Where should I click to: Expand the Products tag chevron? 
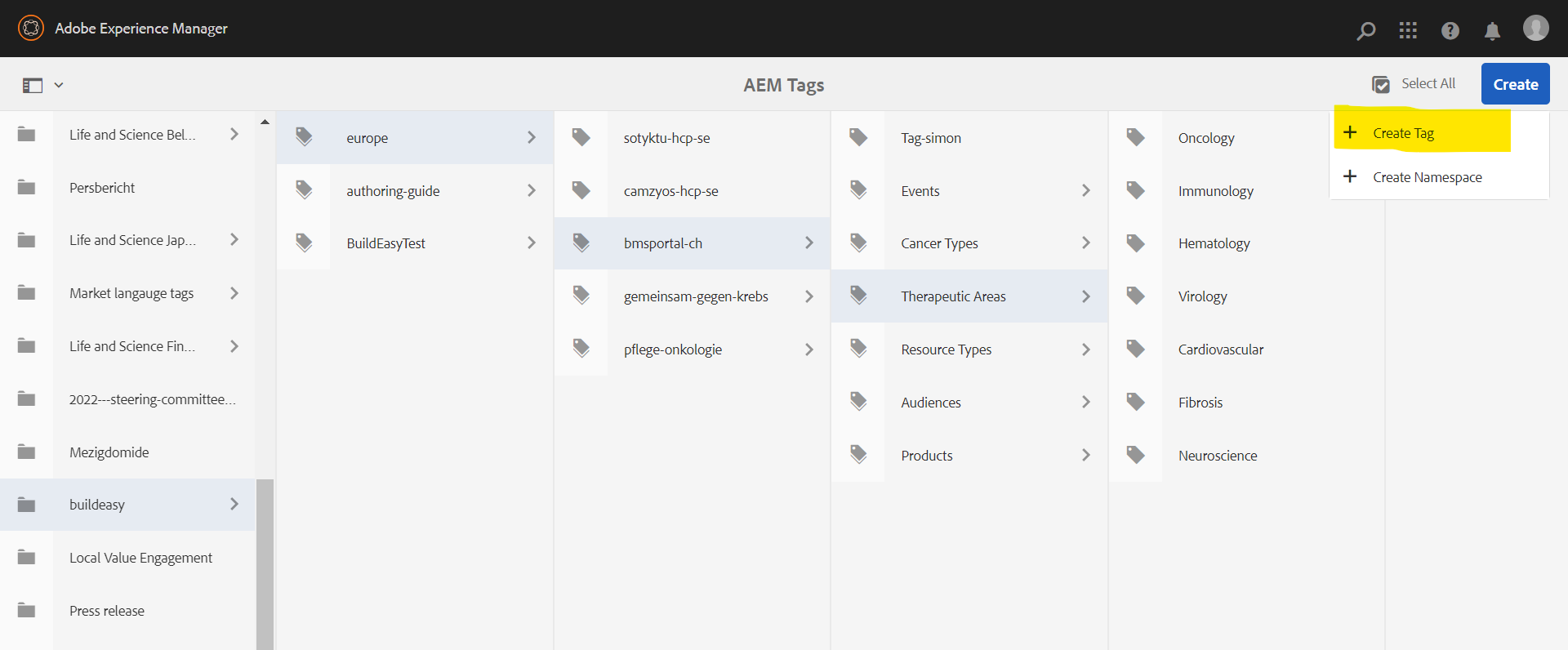click(x=1086, y=455)
